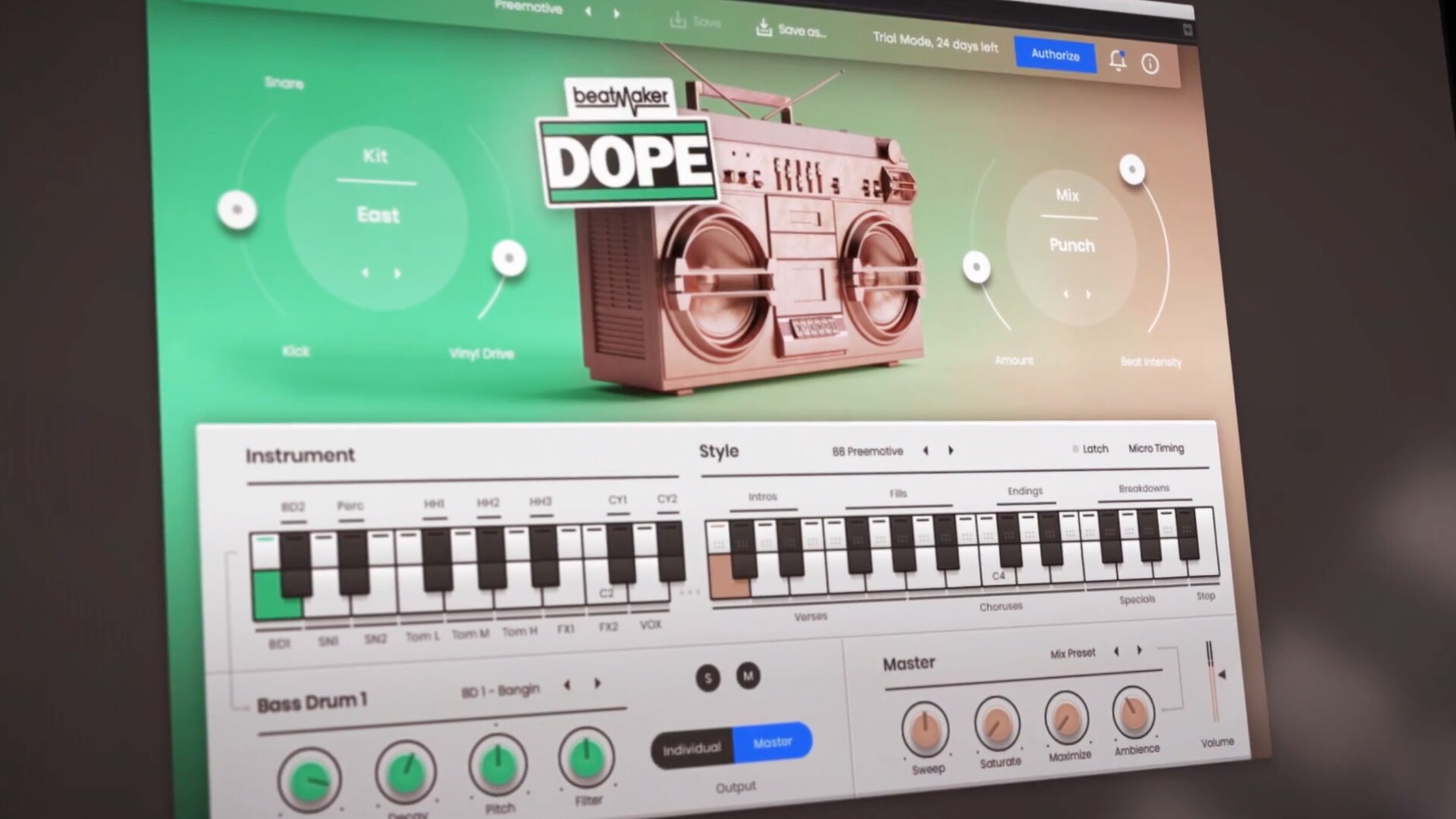1456x819 pixels.
Task: Select the Intros style section
Action: pos(762,497)
